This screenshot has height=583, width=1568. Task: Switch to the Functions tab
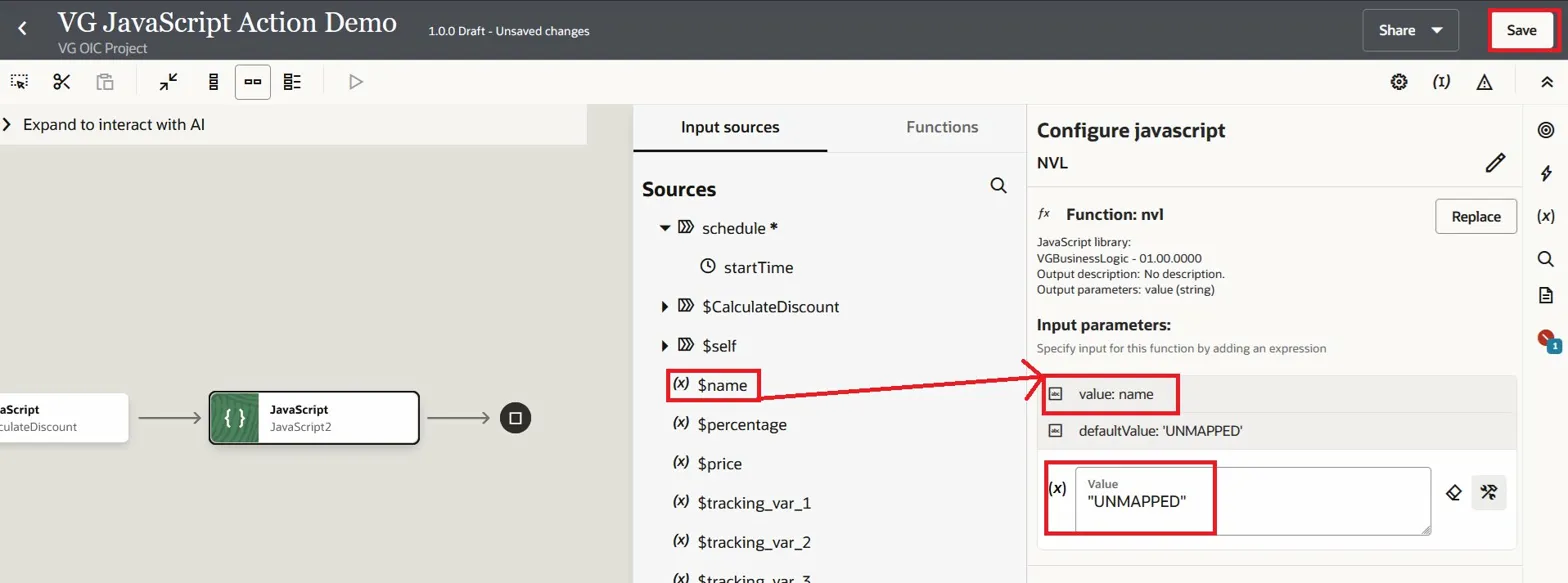941,127
